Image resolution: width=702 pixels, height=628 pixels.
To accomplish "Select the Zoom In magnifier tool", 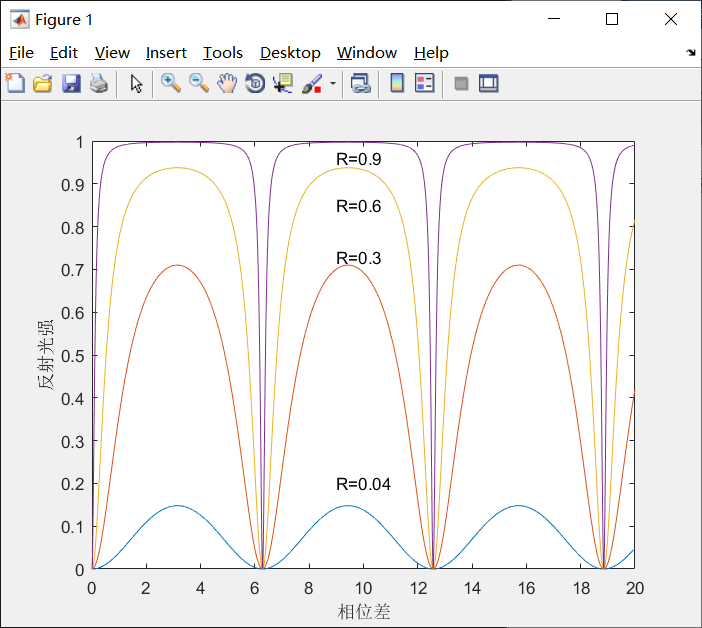I will (171, 84).
